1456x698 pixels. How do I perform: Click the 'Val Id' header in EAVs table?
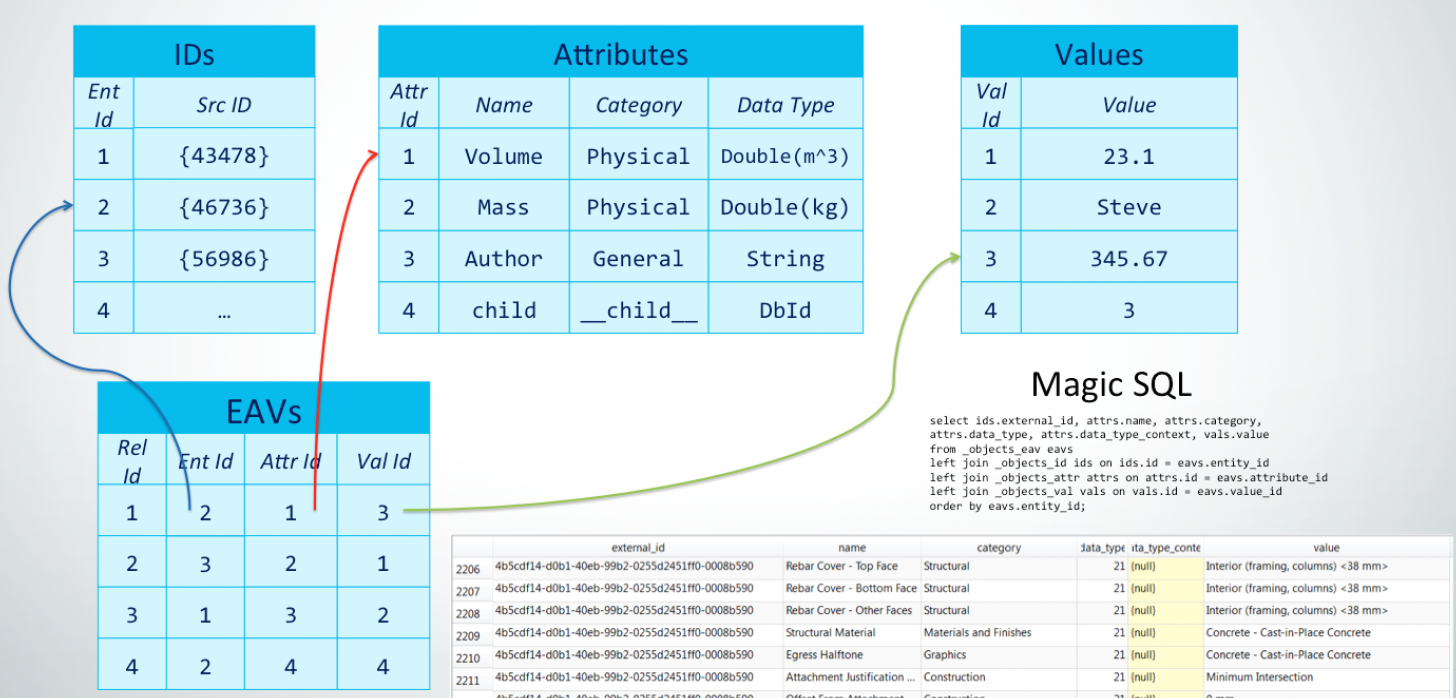[x=384, y=460]
